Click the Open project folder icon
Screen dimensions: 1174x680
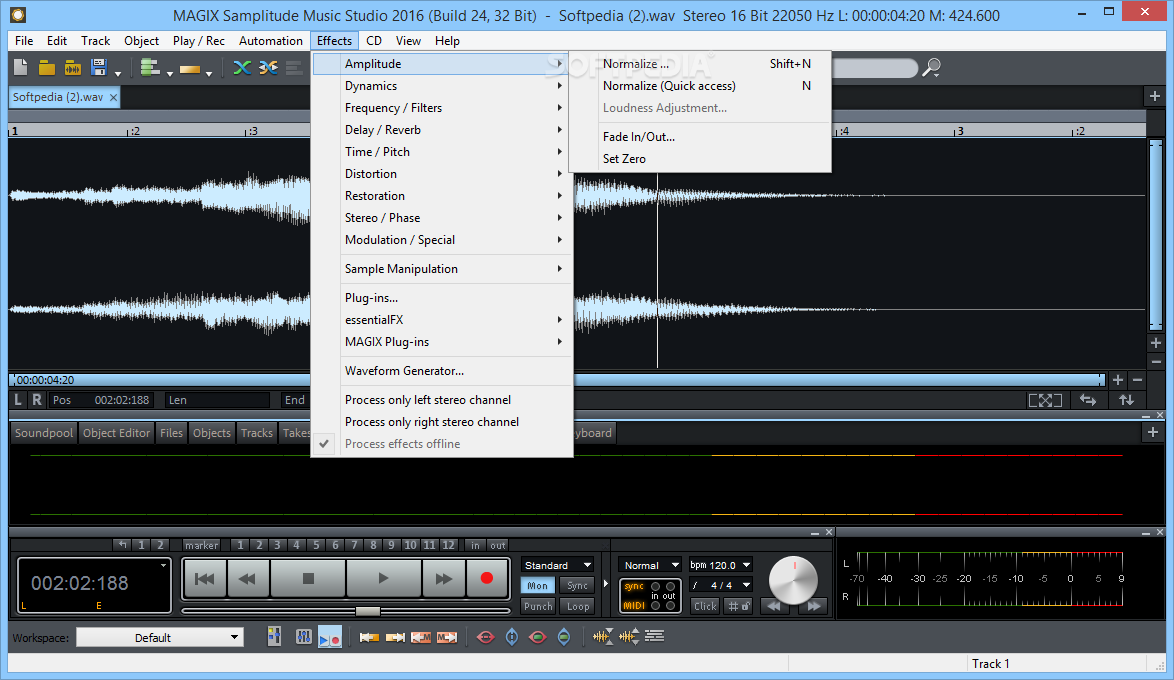46,68
